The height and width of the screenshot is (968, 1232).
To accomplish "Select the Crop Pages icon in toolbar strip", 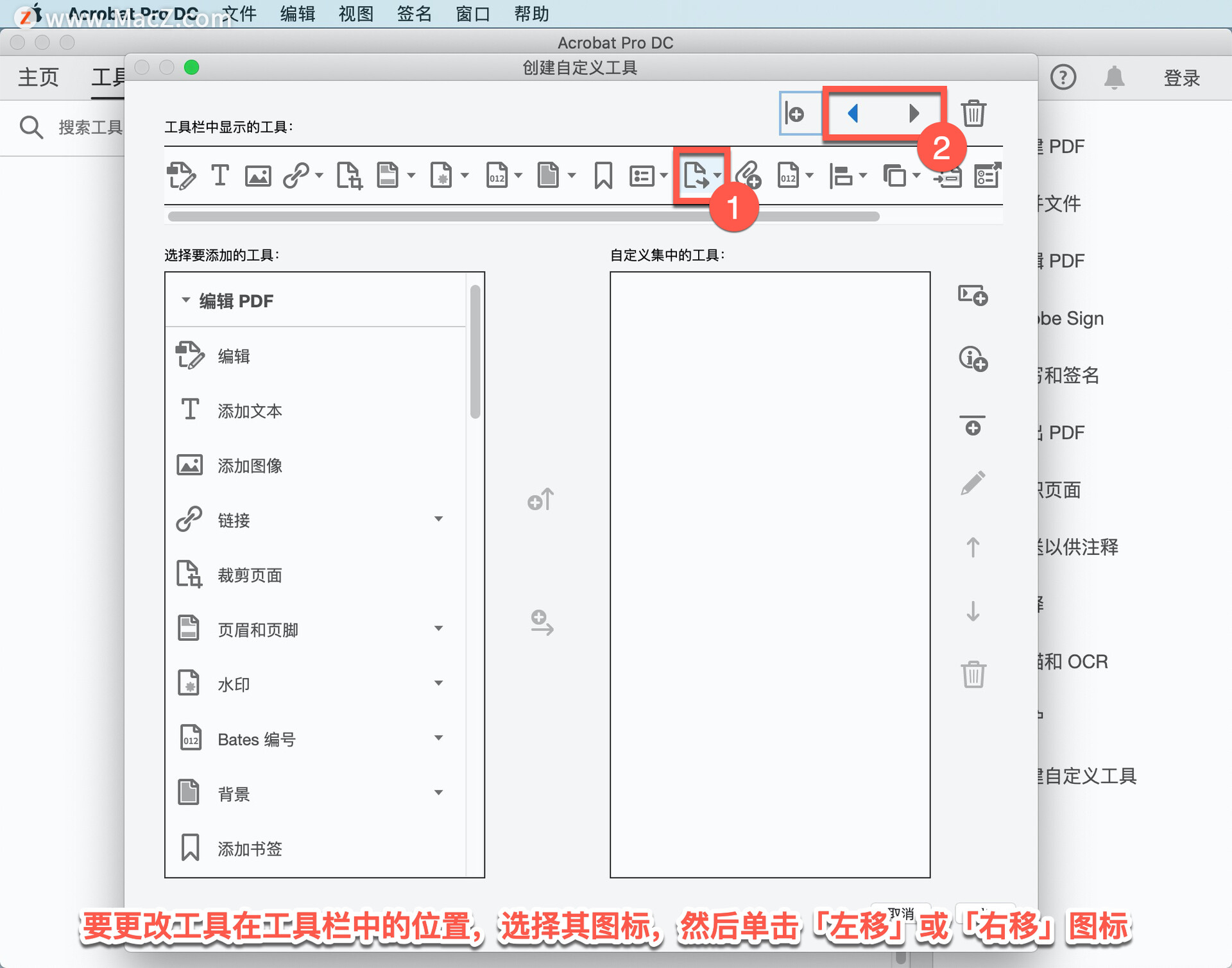I will pos(350,176).
